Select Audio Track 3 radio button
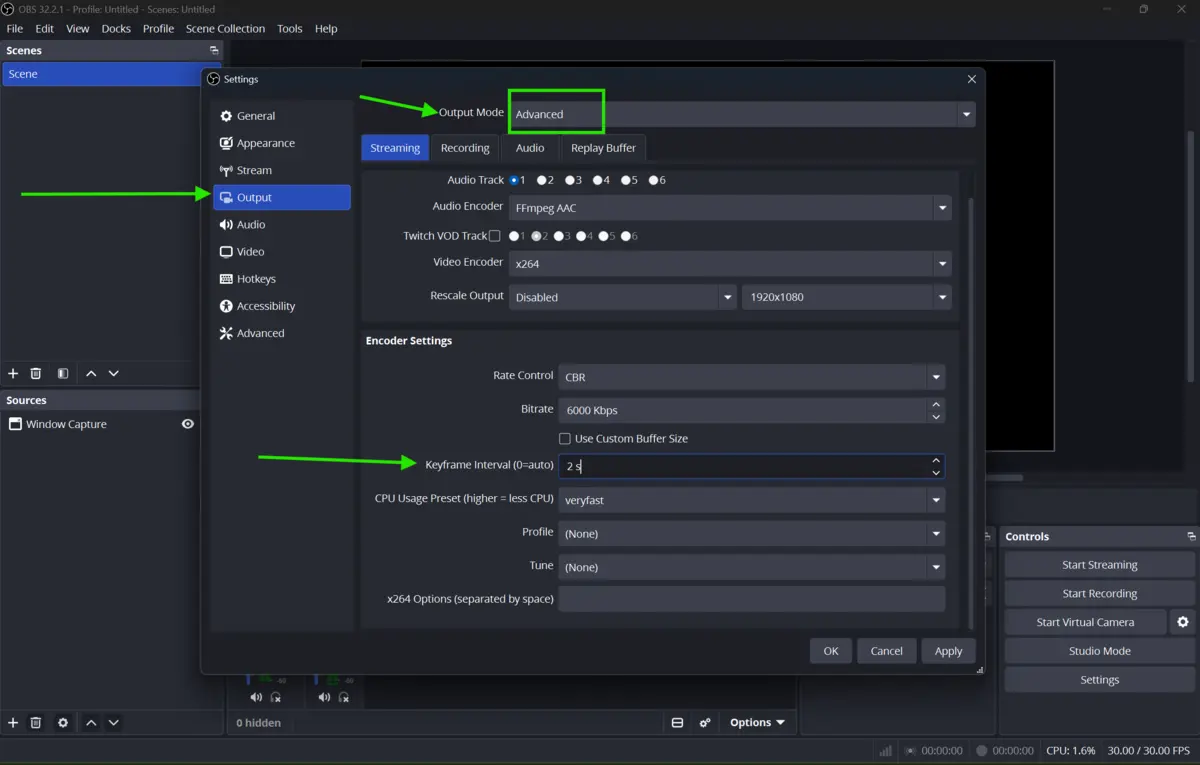The width and height of the screenshot is (1200, 765). click(x=570, y=180)
